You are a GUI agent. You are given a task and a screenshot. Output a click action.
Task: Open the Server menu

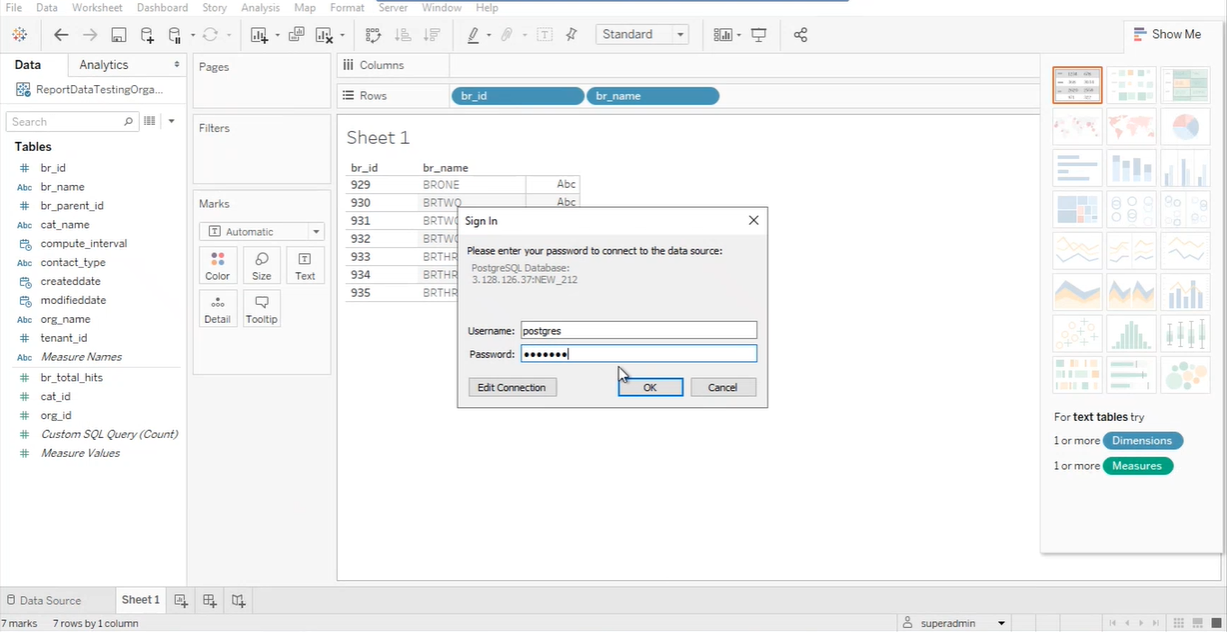point(393,7)
